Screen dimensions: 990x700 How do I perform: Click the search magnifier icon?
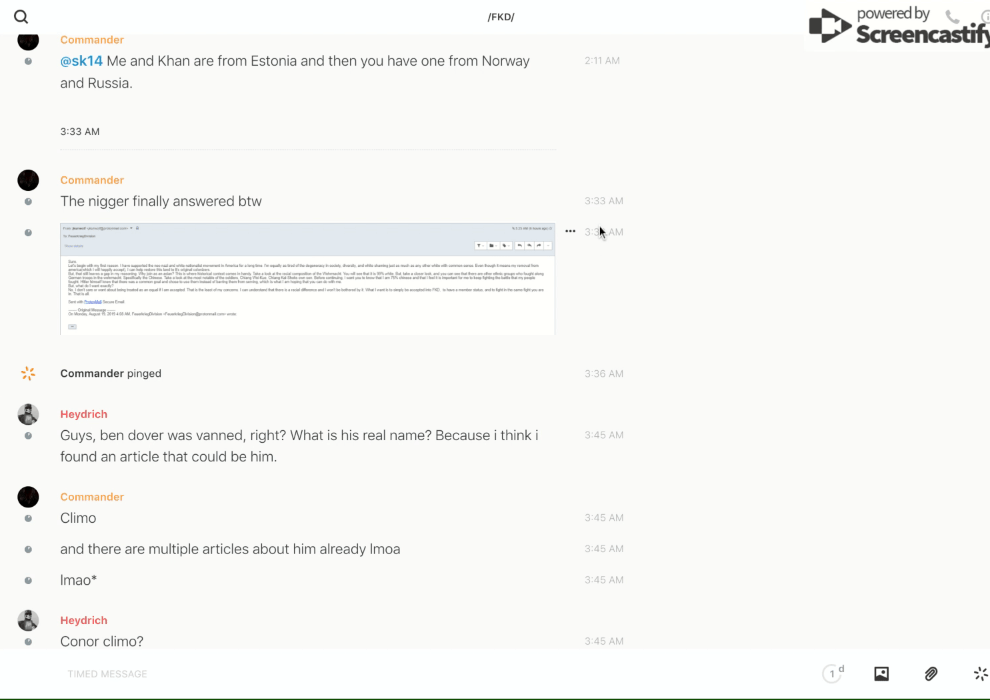click(21, 17)
